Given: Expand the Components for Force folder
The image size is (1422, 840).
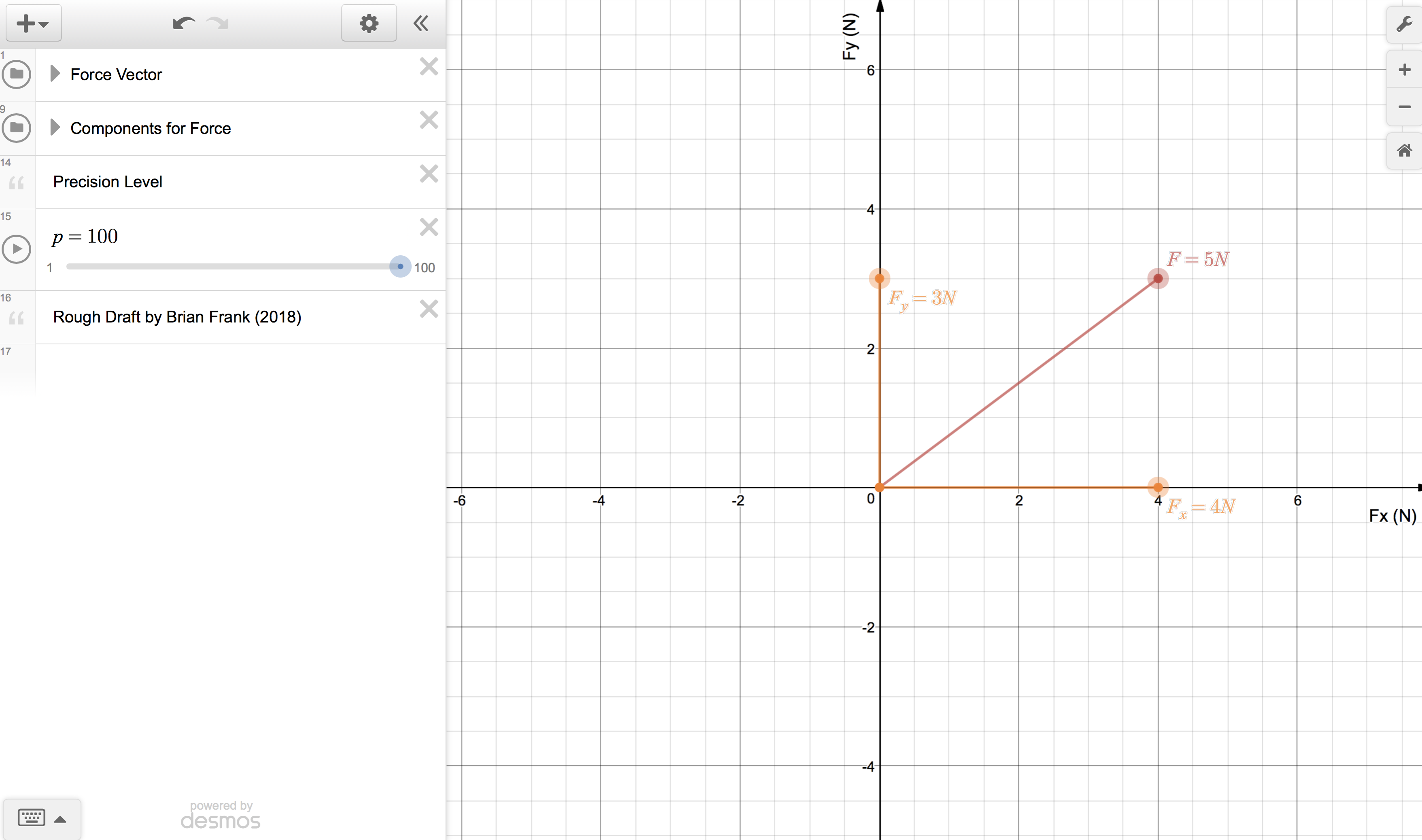Looking at the screenshot, I should [x=55, y=127].
